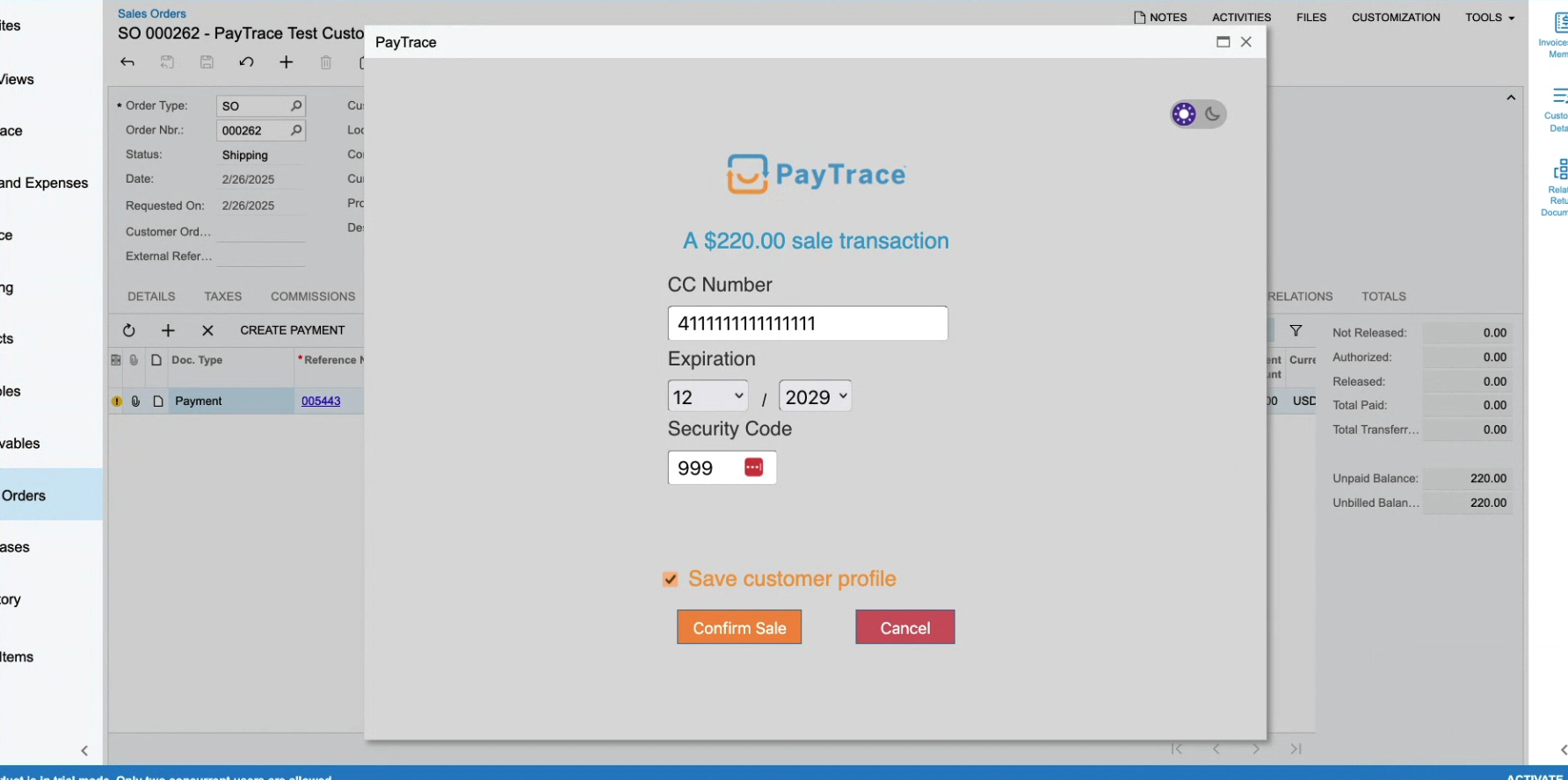This screenshot has width=1568, height=780.
Task: Open the expiration year dropdown
Action: coord(815,397)
